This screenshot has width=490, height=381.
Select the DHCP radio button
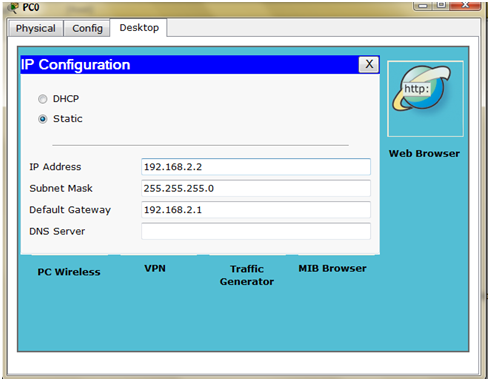42,99
